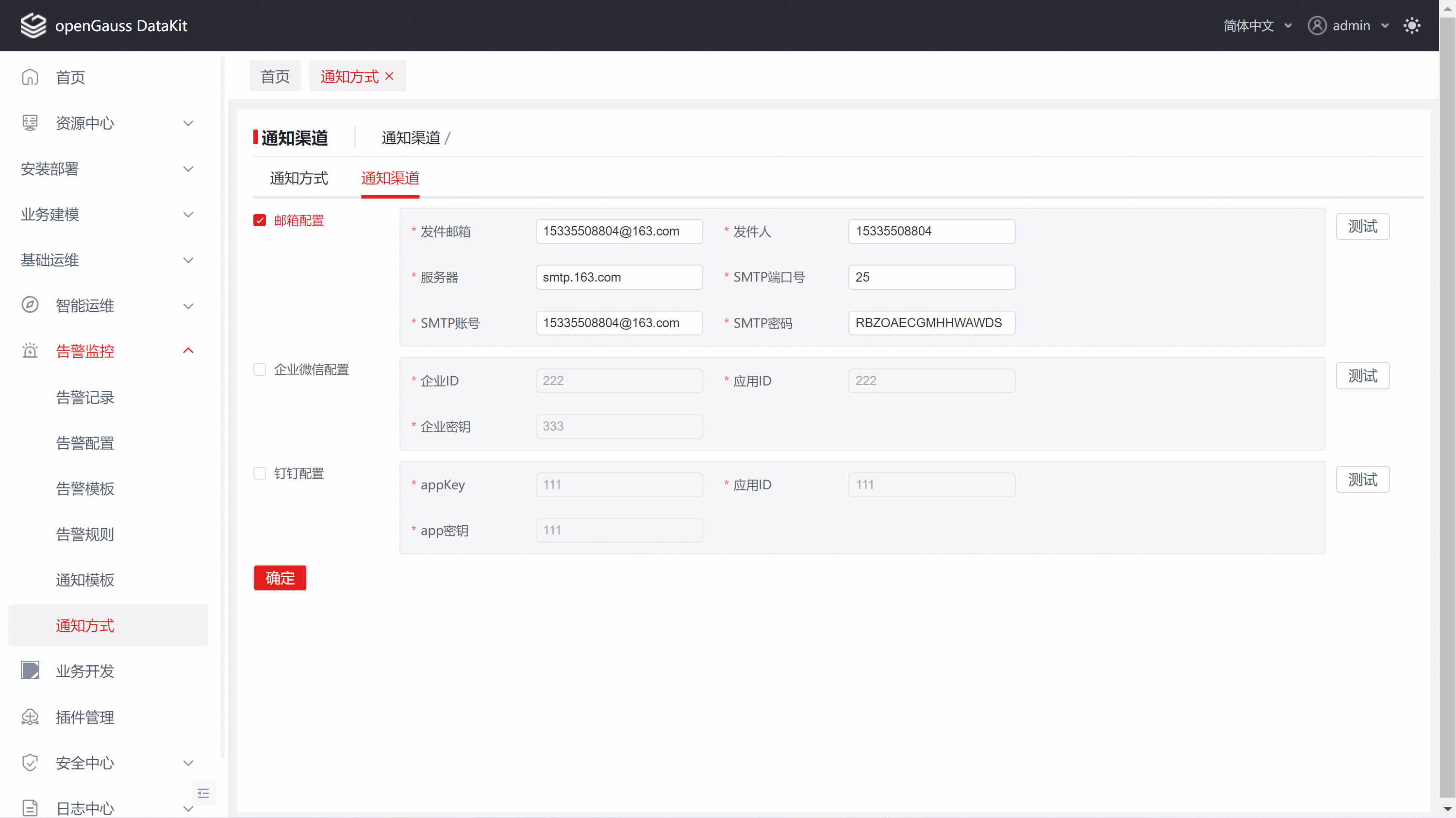Click the openGauss DataKit logo icon
This screenshot has width=1456, height=818.
[33, 25]
